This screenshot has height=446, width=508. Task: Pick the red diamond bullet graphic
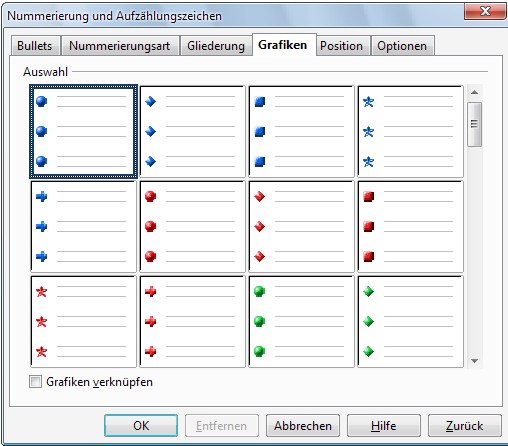pyautogui.click(x=301, y=227)
